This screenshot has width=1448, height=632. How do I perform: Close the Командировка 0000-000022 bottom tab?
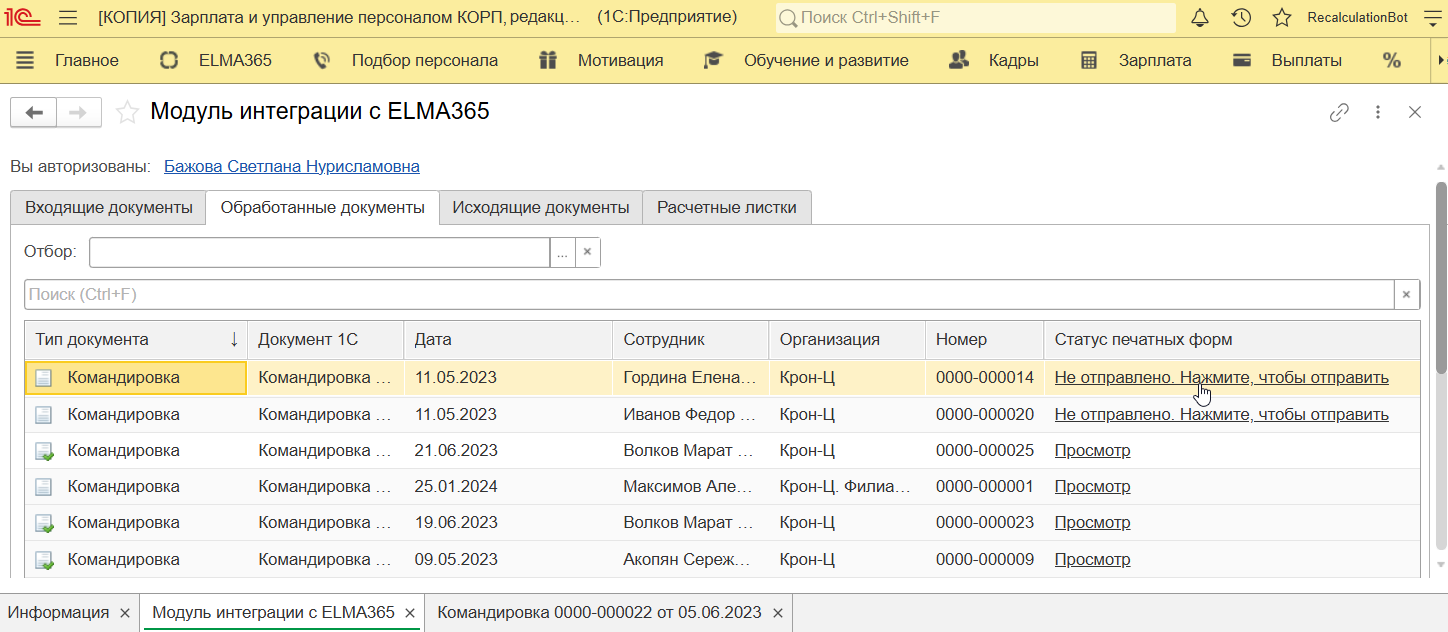pos(777,612)
